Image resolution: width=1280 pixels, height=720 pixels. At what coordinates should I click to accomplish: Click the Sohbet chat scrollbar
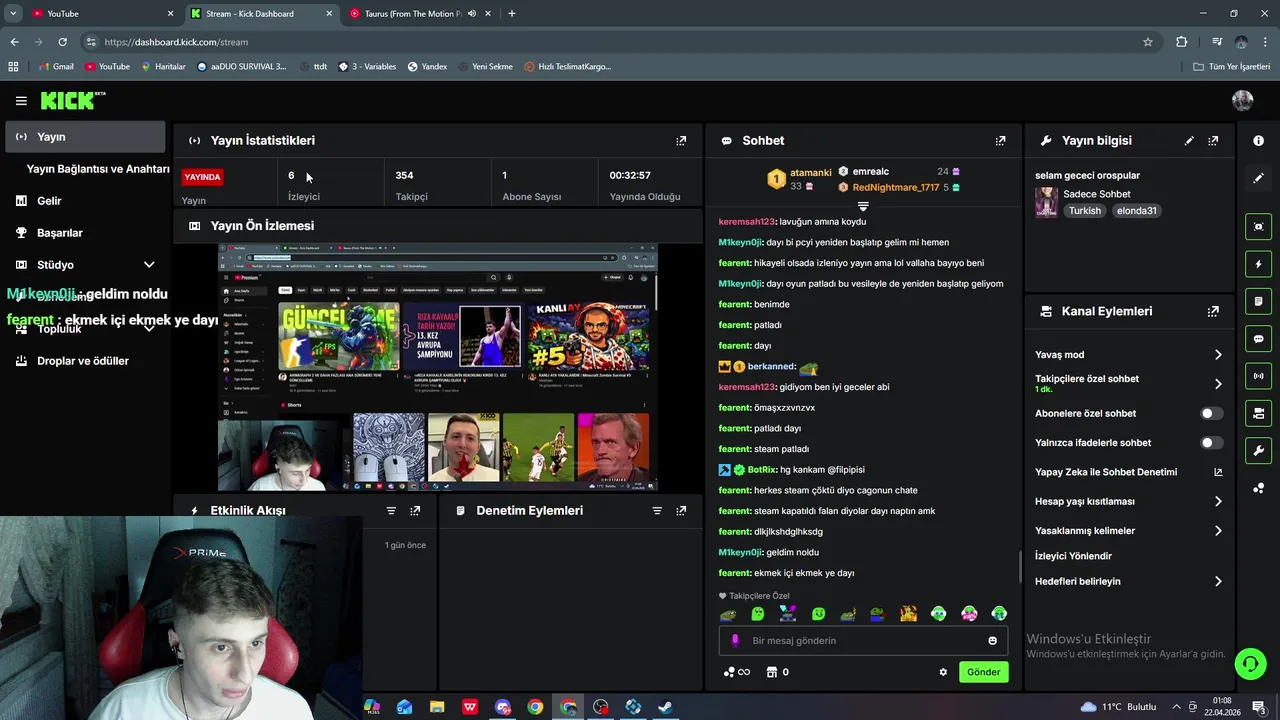click(x=1020, y=567)
